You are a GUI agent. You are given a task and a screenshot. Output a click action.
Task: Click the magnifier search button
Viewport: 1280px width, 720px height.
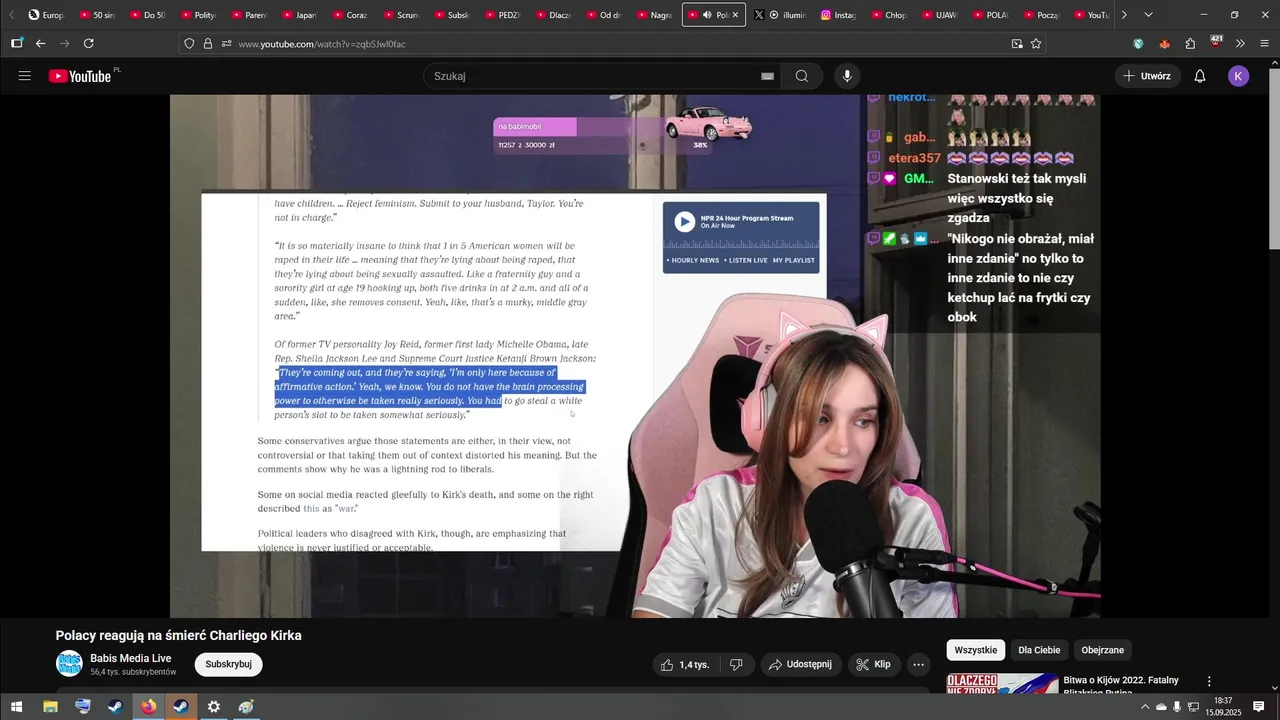click(802, 76)
